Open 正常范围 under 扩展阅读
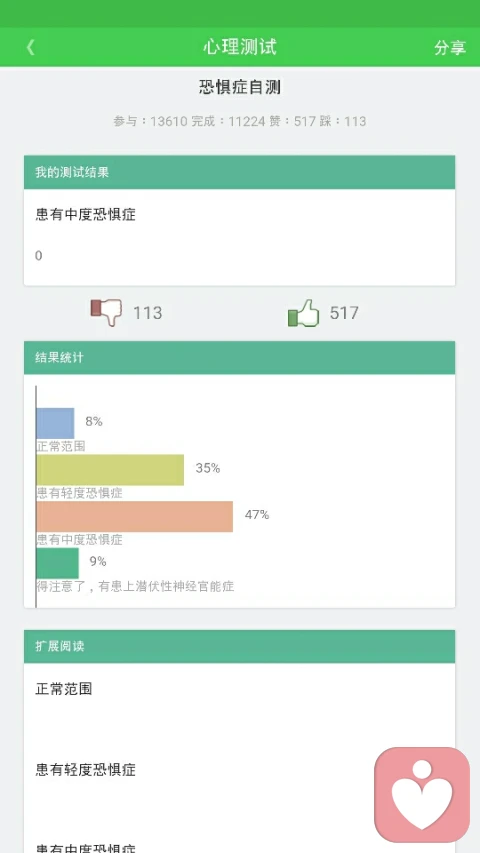 pyautogui.click(x=64, y=689)
